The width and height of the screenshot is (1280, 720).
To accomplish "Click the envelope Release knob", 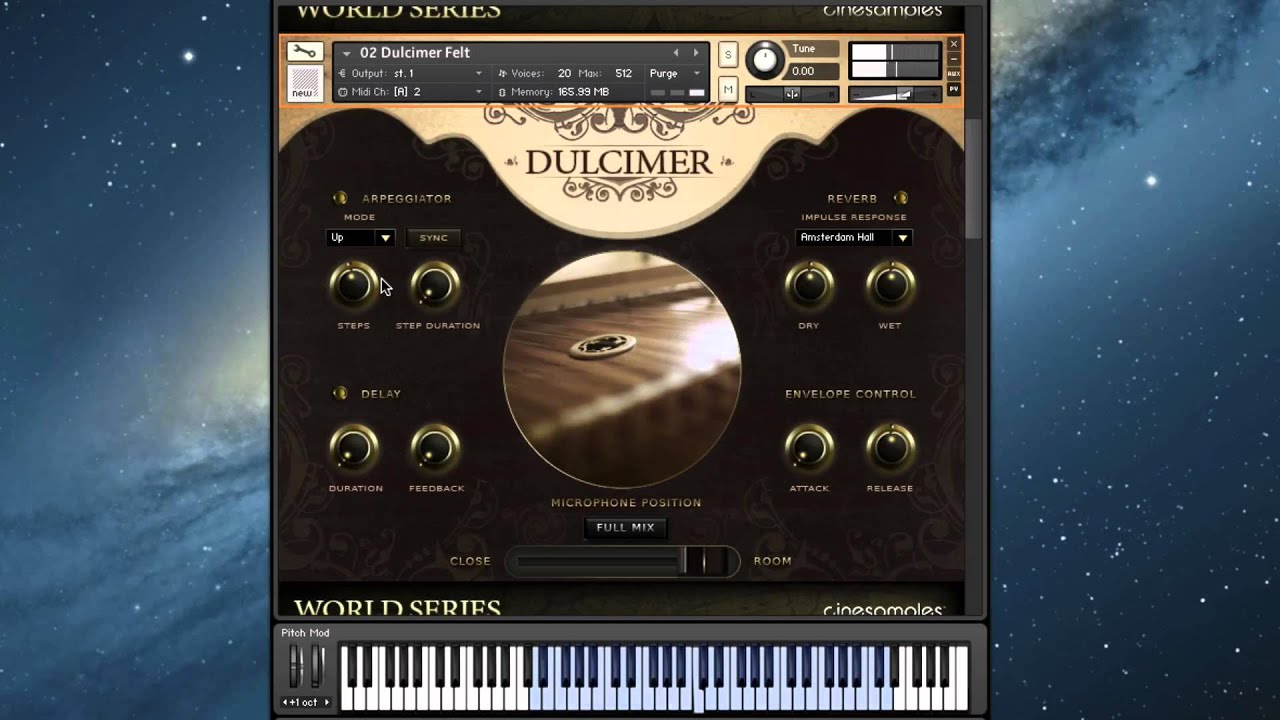I will coord(890,448).
